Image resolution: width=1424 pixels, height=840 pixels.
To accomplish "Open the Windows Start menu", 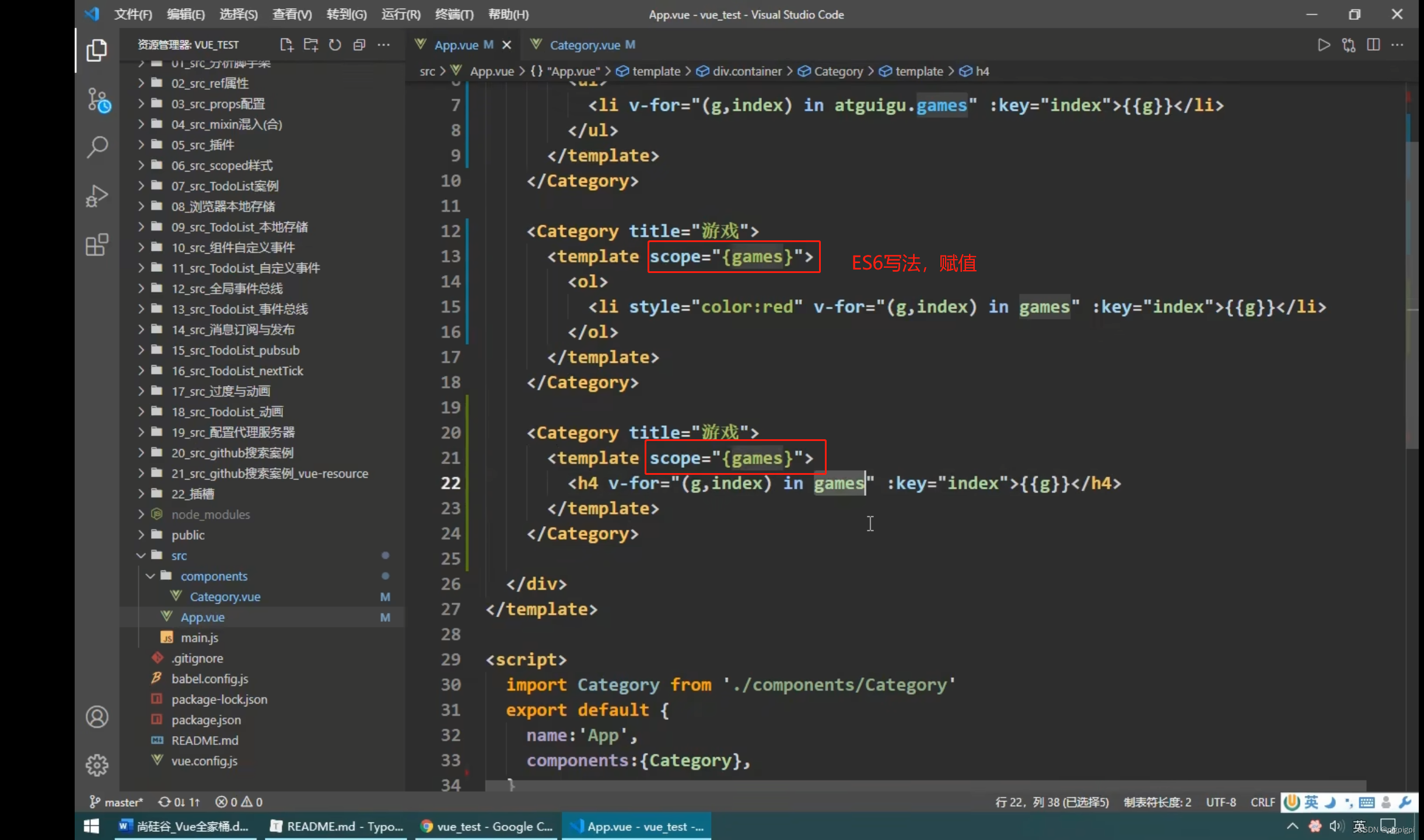I will point(92,827).
